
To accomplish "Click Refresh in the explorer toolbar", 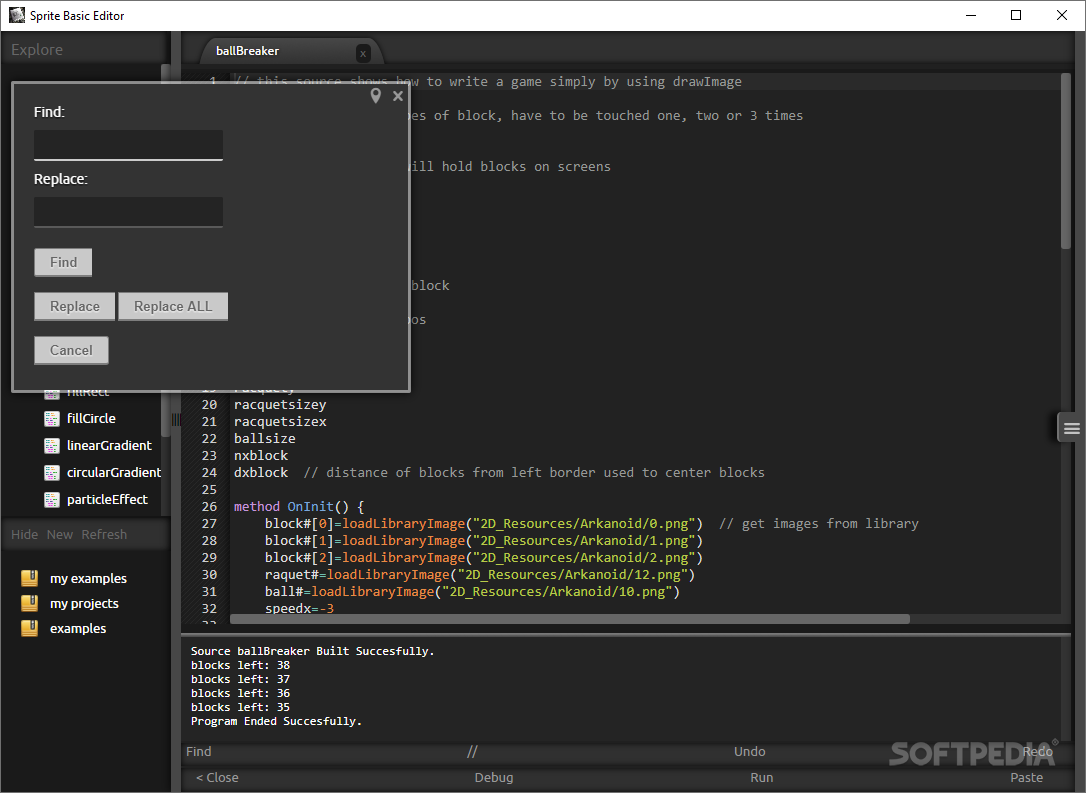I will click(x=105, y=535).
